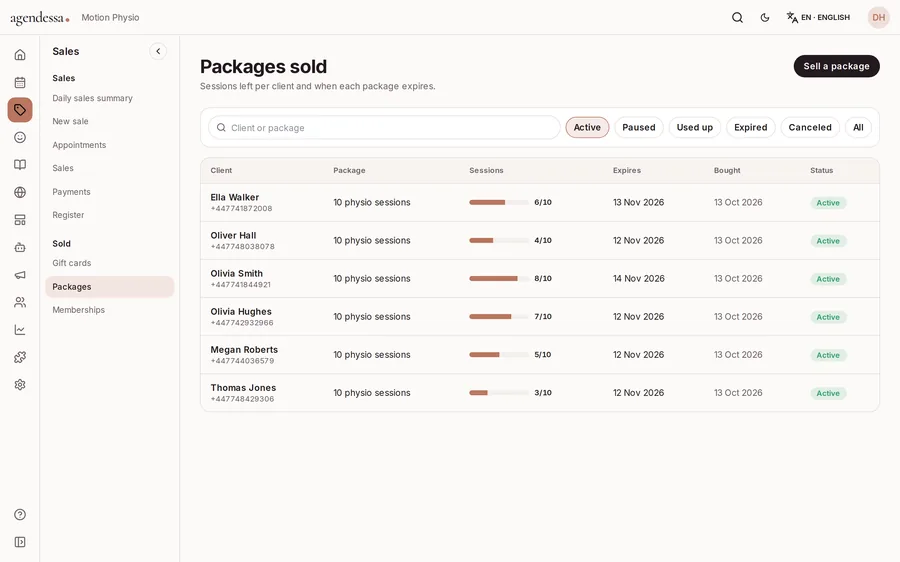
Task: Open the Sales submenu item
Action: pos(63,168)
